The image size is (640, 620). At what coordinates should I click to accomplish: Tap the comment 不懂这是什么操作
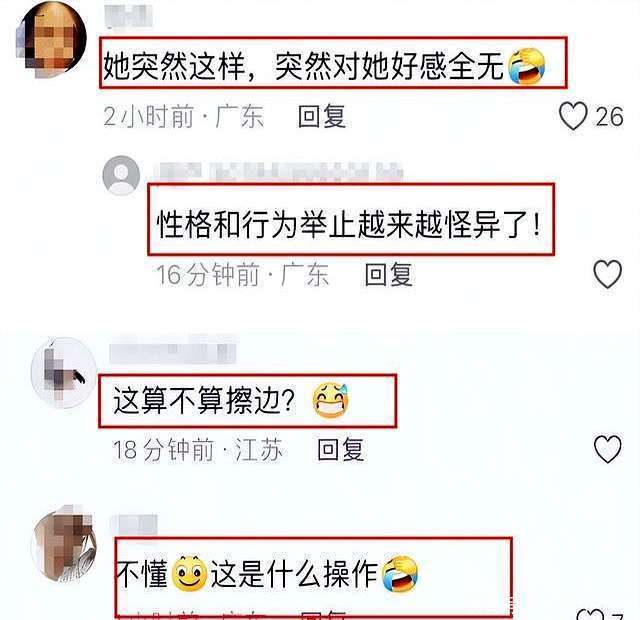(x=268, y=574)
